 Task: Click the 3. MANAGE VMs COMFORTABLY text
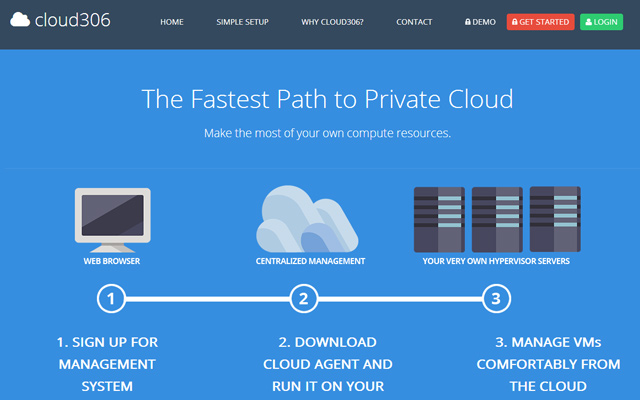click(548, 364)
